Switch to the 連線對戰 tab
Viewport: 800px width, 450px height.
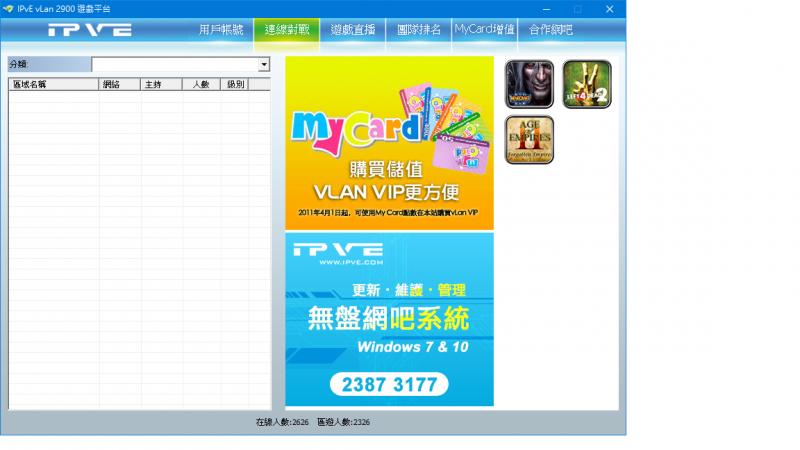[287, 30]
